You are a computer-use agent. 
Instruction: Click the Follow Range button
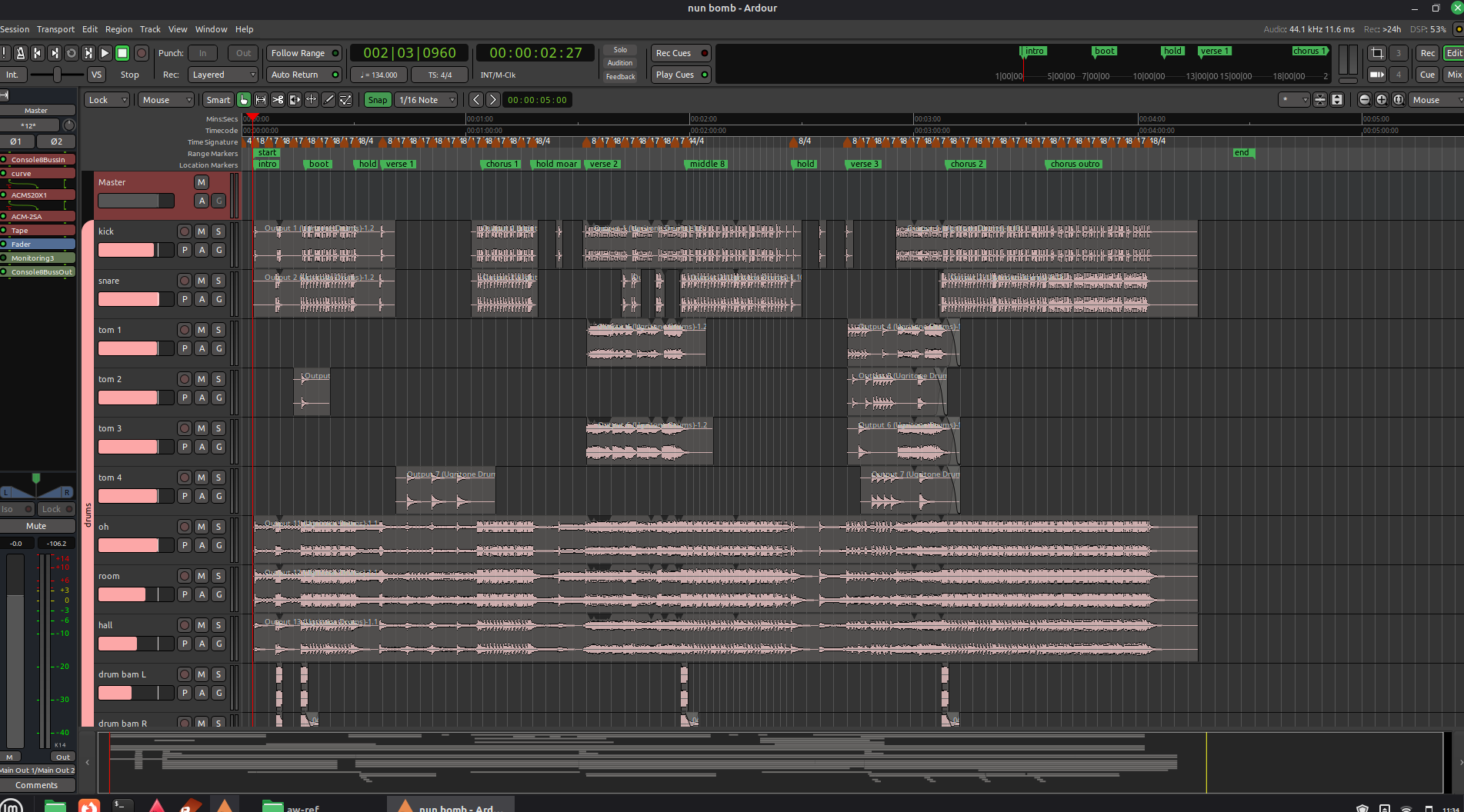304,53
